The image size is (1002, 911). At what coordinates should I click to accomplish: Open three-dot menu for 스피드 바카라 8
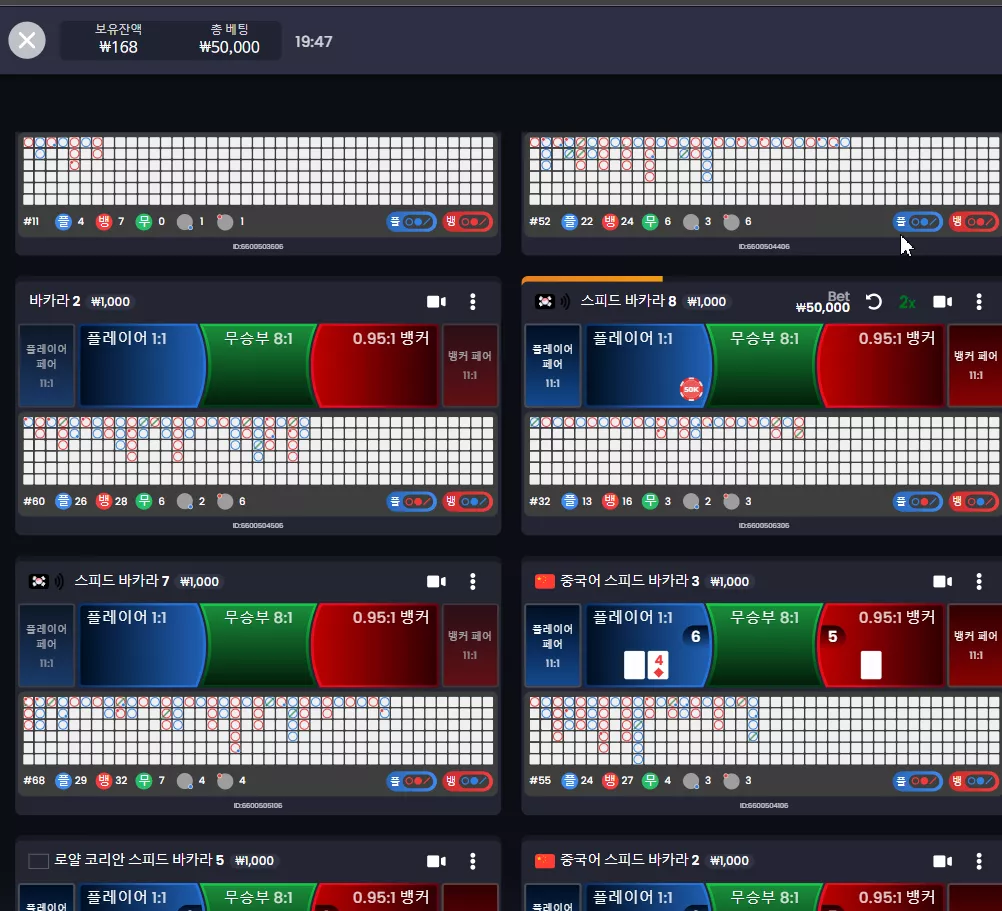point(979,302)
